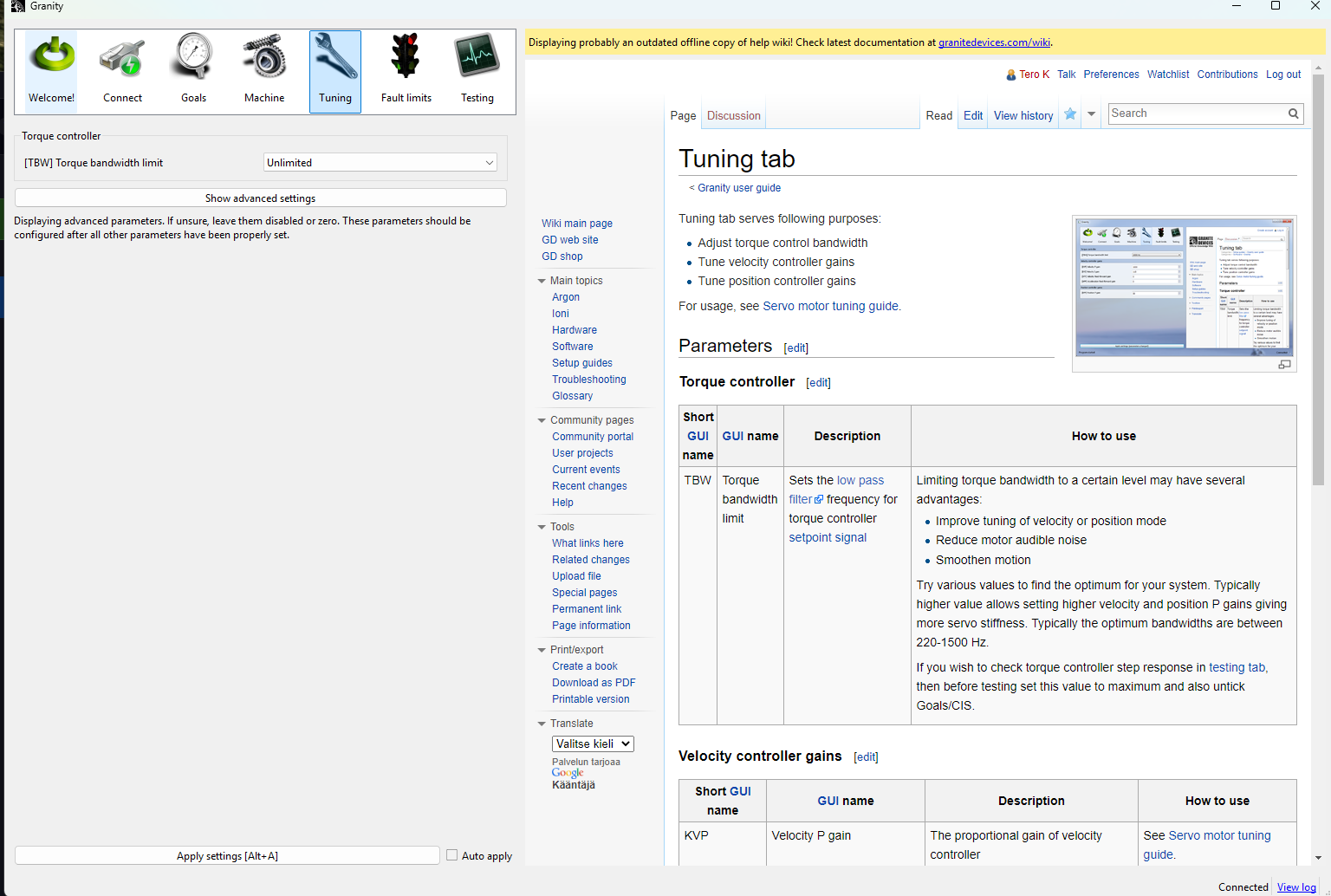Click the wiki search magnifier icon
Viewport: 1331px width, 896px height.
1293,114
